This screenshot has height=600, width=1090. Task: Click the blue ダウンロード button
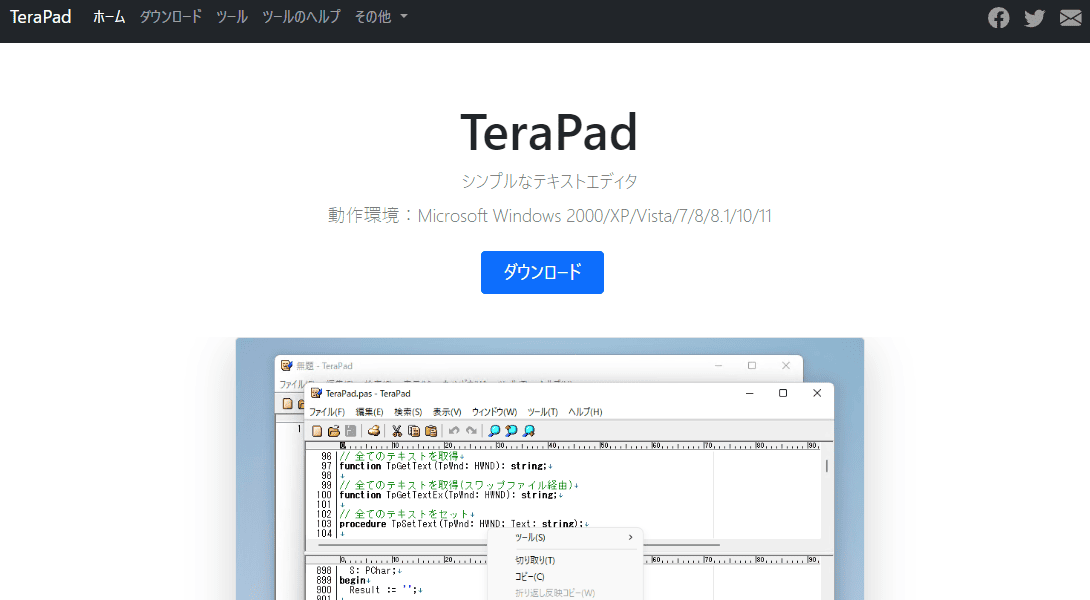coord(542,272)
